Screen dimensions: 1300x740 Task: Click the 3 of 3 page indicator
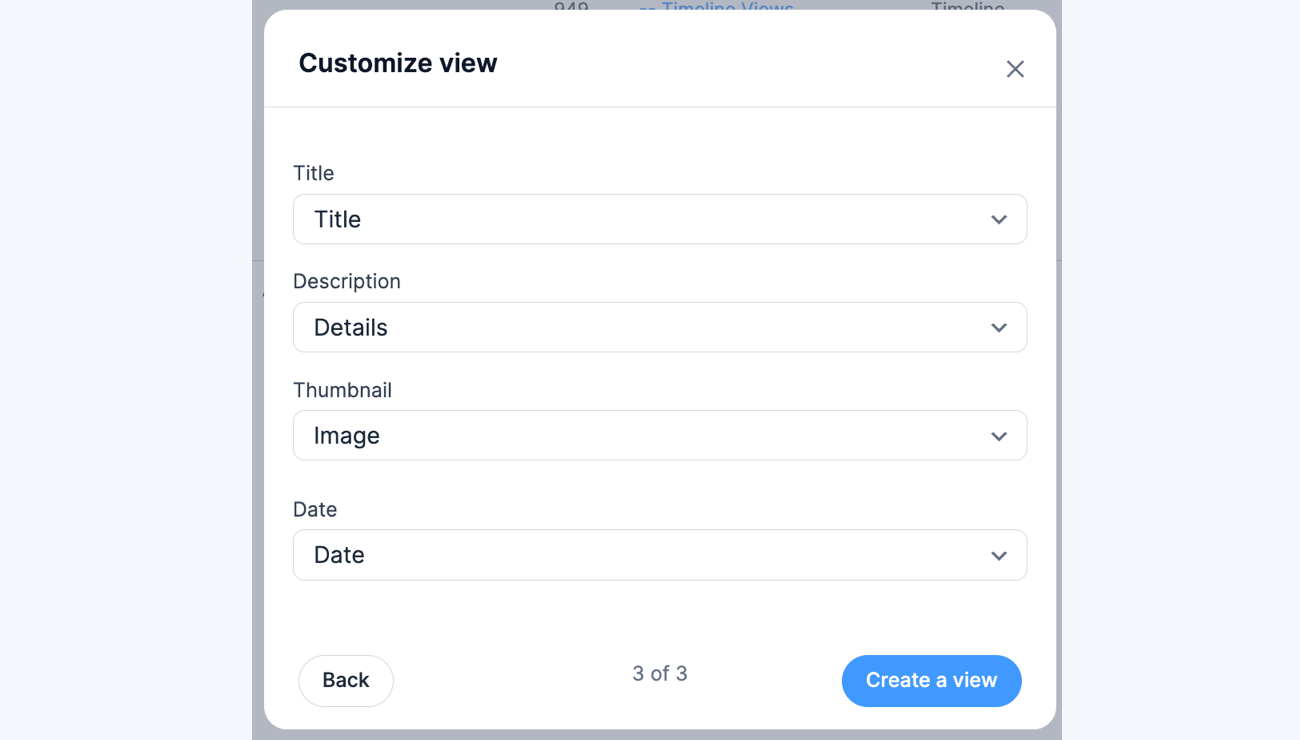tap(660, 674)
